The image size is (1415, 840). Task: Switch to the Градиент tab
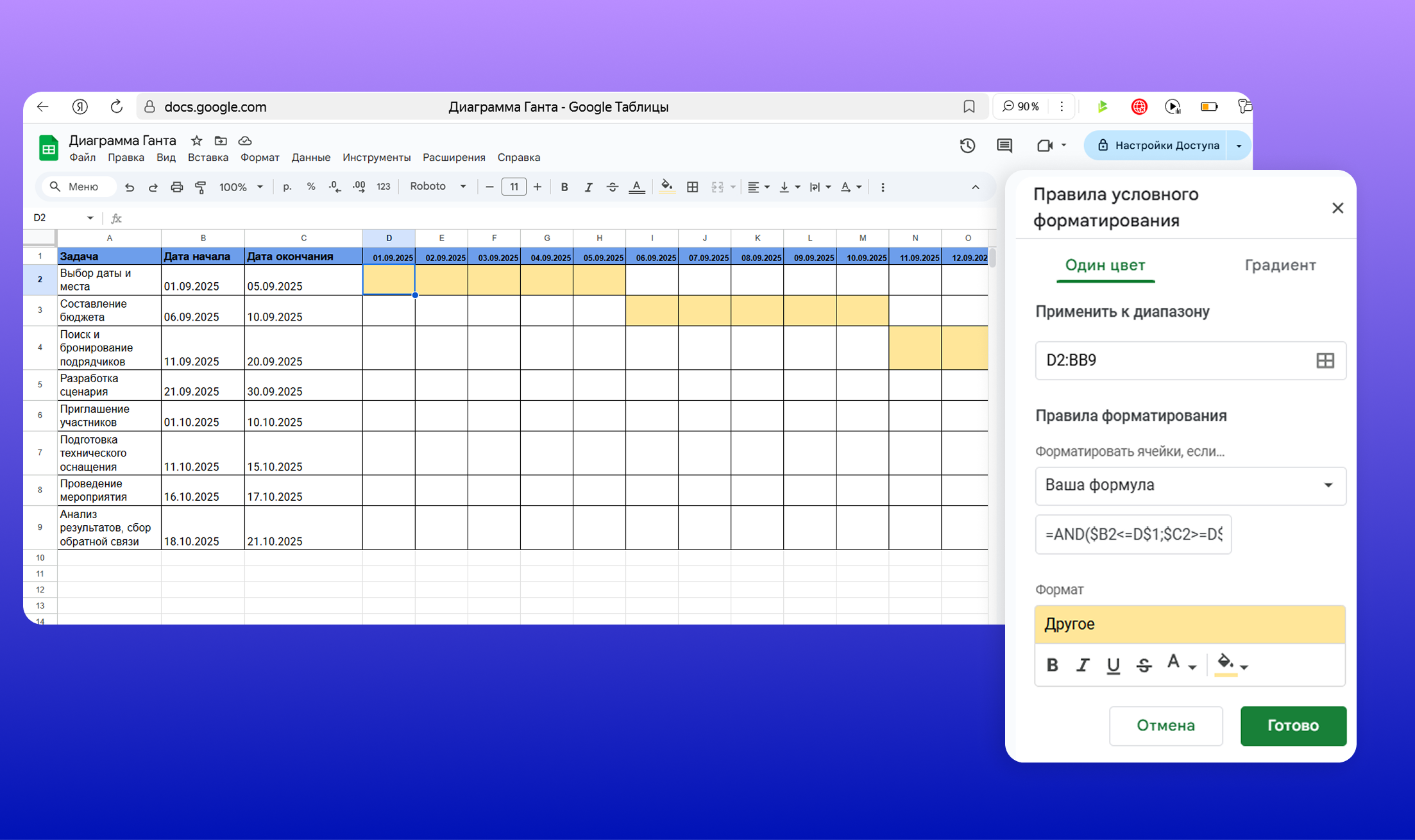click(x=1280, y=265)
